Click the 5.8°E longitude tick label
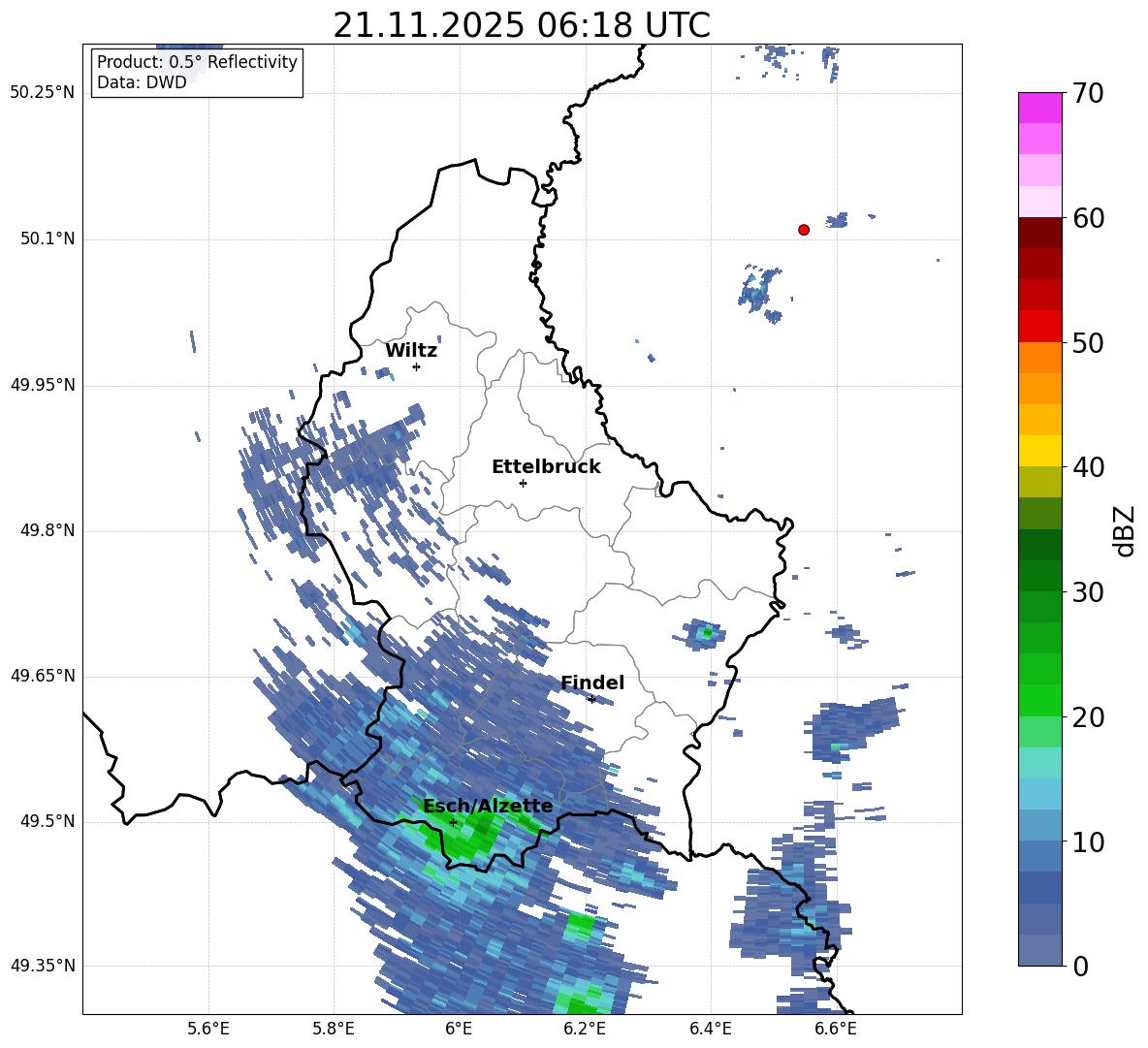1148x1048 pixels. tap(334, 1029)
